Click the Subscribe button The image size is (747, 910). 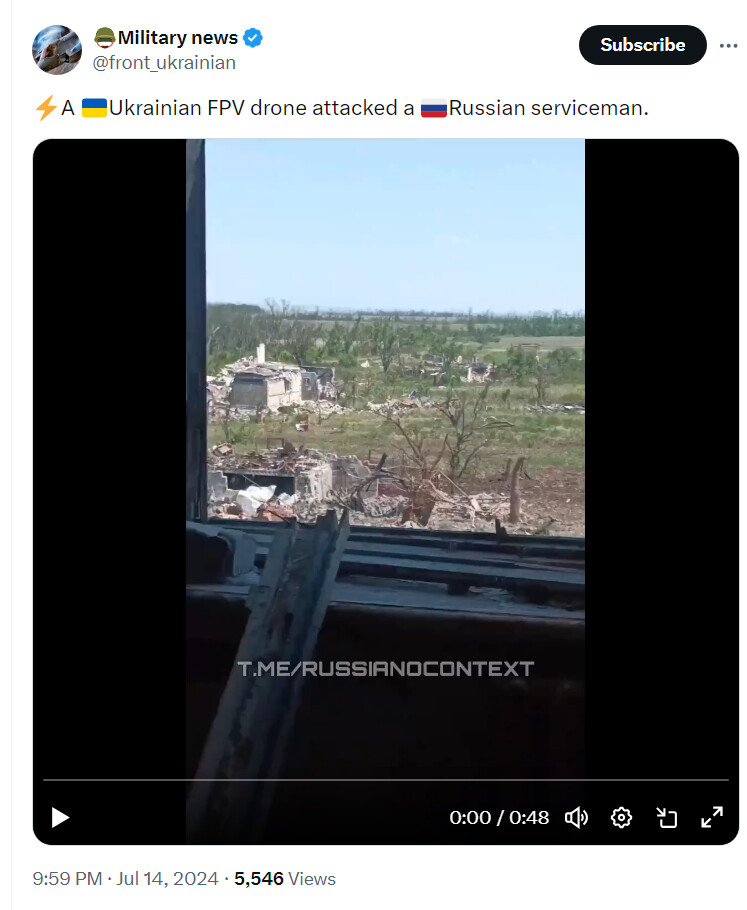(x=643, y=45)
